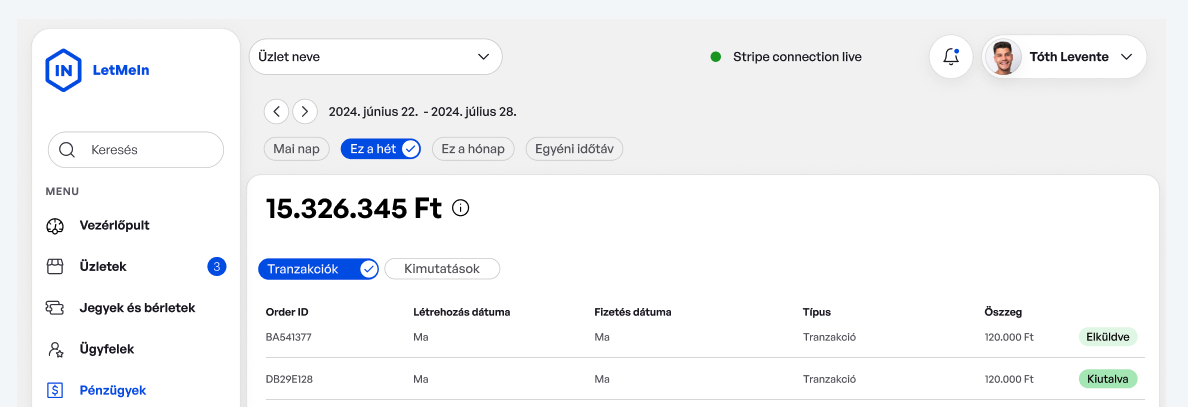Open the notifications bell
1188x407 pixels.
click(x=951, y=57)
